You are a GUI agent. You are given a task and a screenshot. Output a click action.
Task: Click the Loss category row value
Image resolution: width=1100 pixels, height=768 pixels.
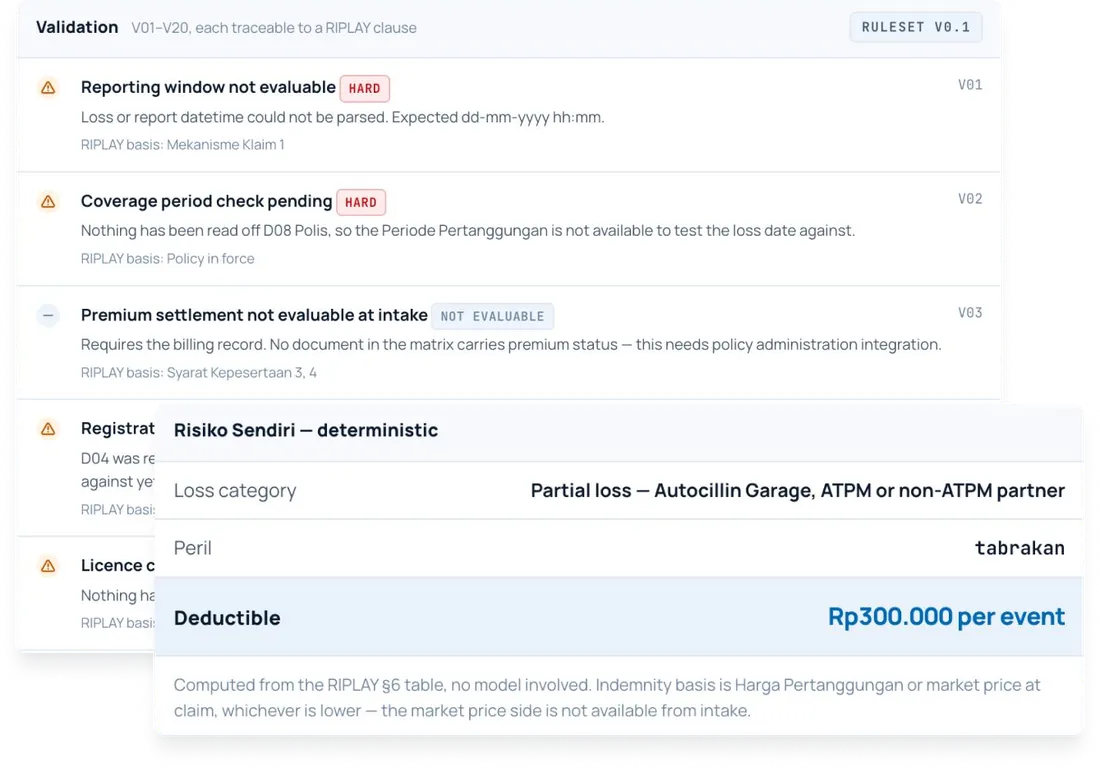pyautogui.click(x=798, y=490)
